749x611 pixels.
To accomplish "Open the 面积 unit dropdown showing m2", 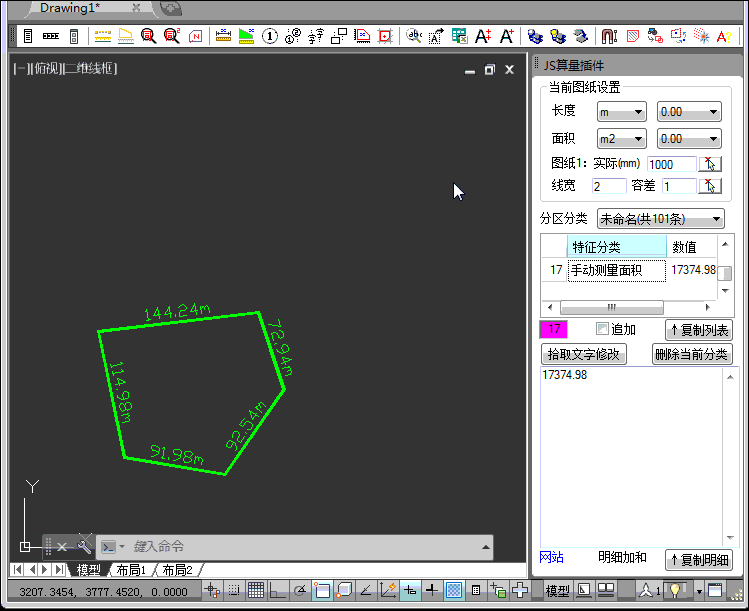I will click(621, 139).
